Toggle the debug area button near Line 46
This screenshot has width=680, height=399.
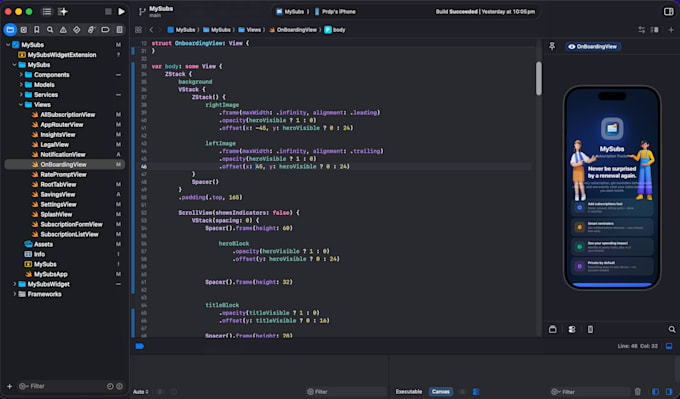[x=669, y=346]
